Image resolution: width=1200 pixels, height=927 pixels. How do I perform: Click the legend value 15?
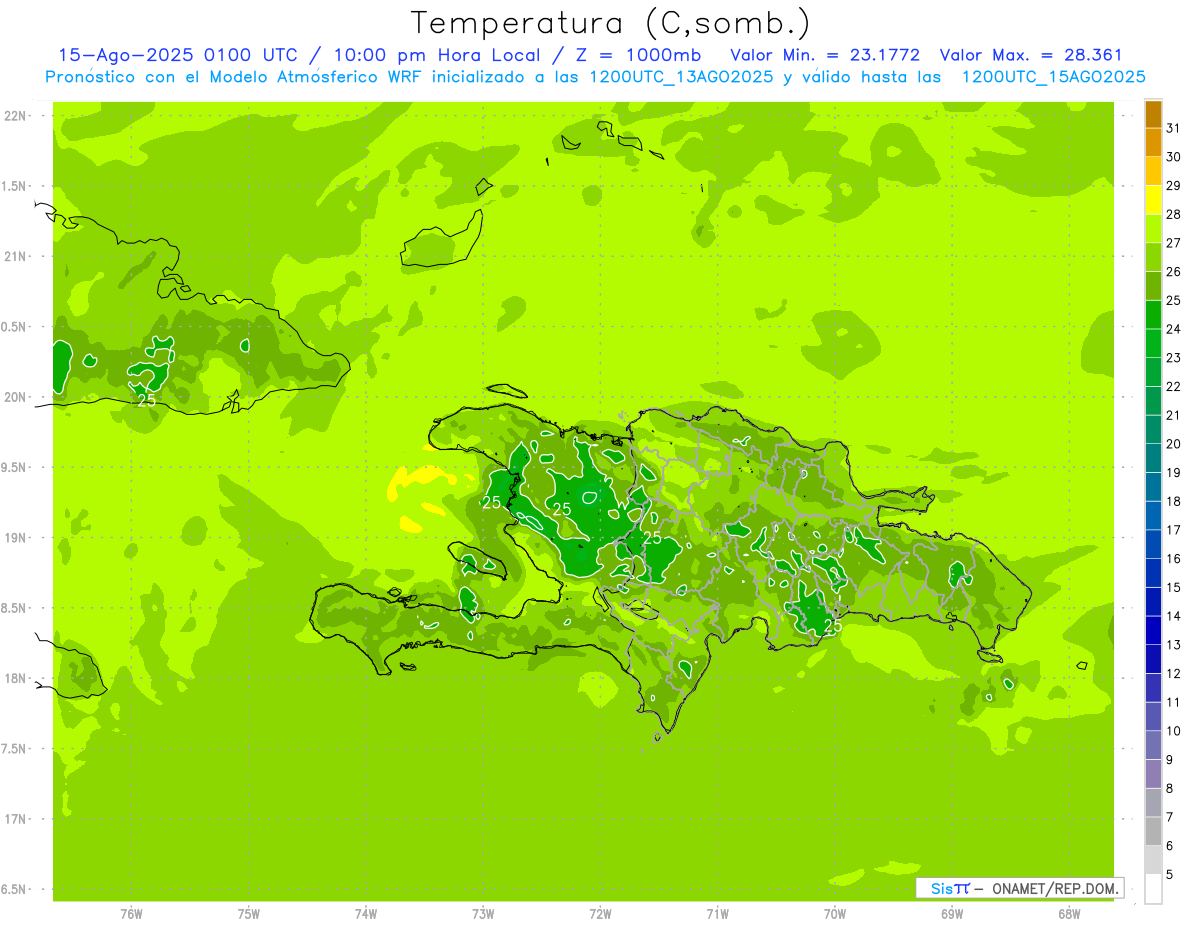click(x=1174, y=587)
